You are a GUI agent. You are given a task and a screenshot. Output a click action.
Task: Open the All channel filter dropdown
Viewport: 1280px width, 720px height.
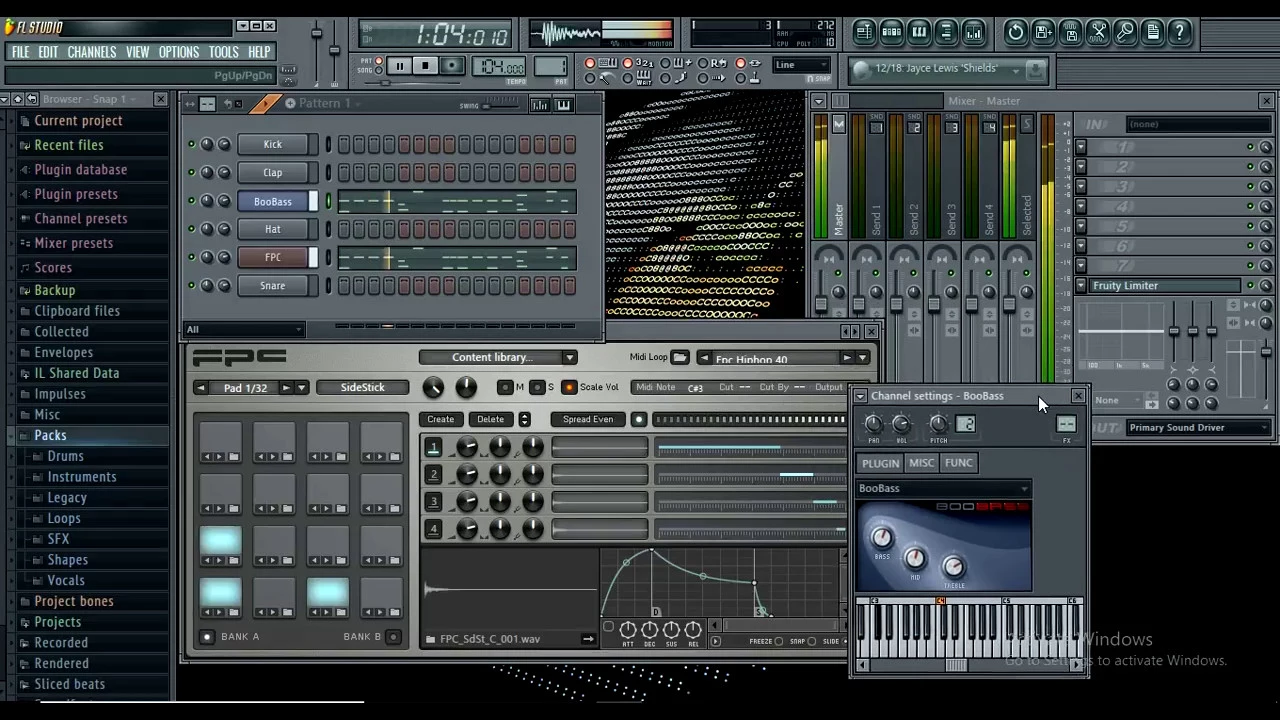click(244, 329)
